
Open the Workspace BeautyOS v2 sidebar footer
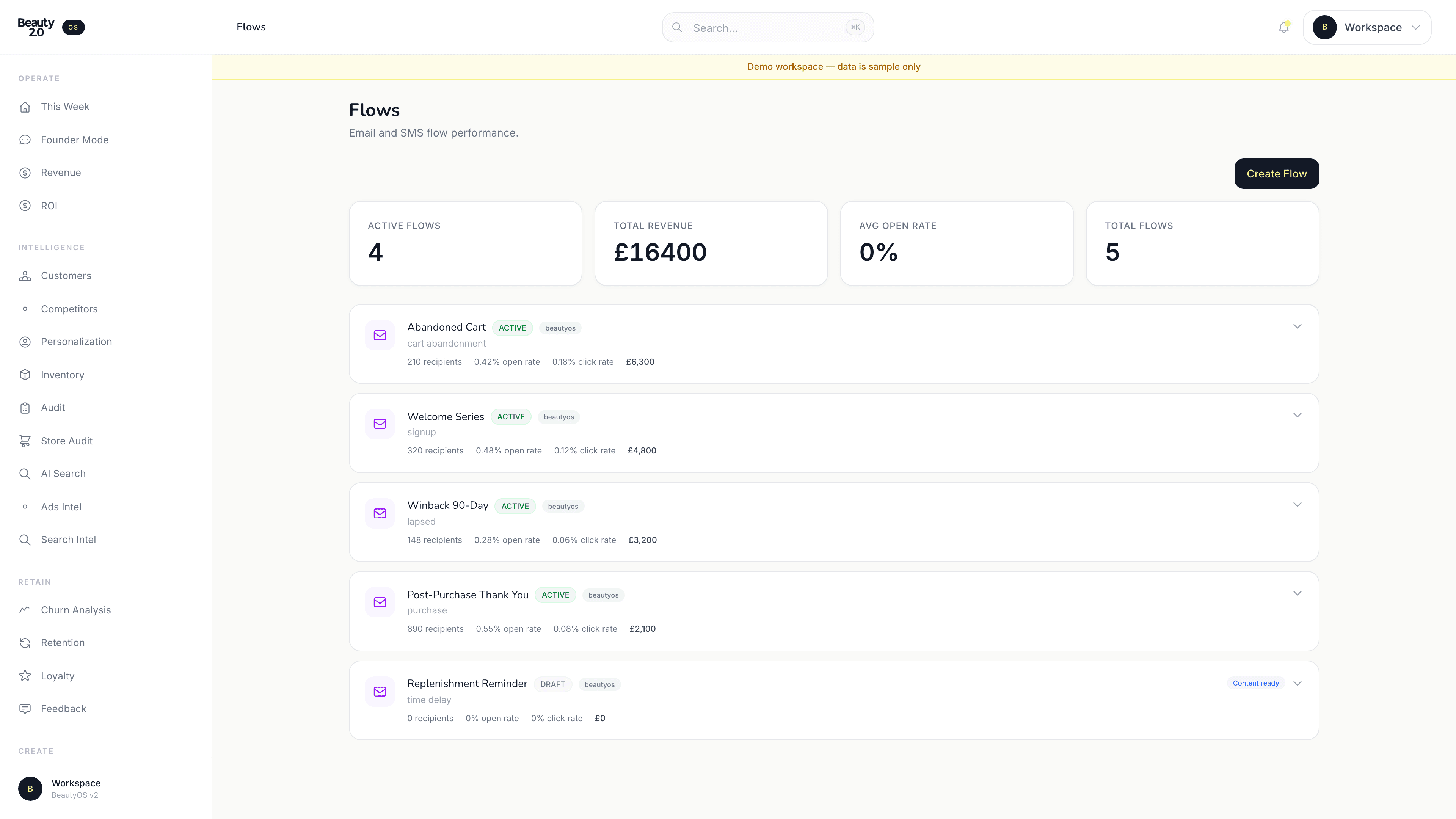click(x=106, y=789)
